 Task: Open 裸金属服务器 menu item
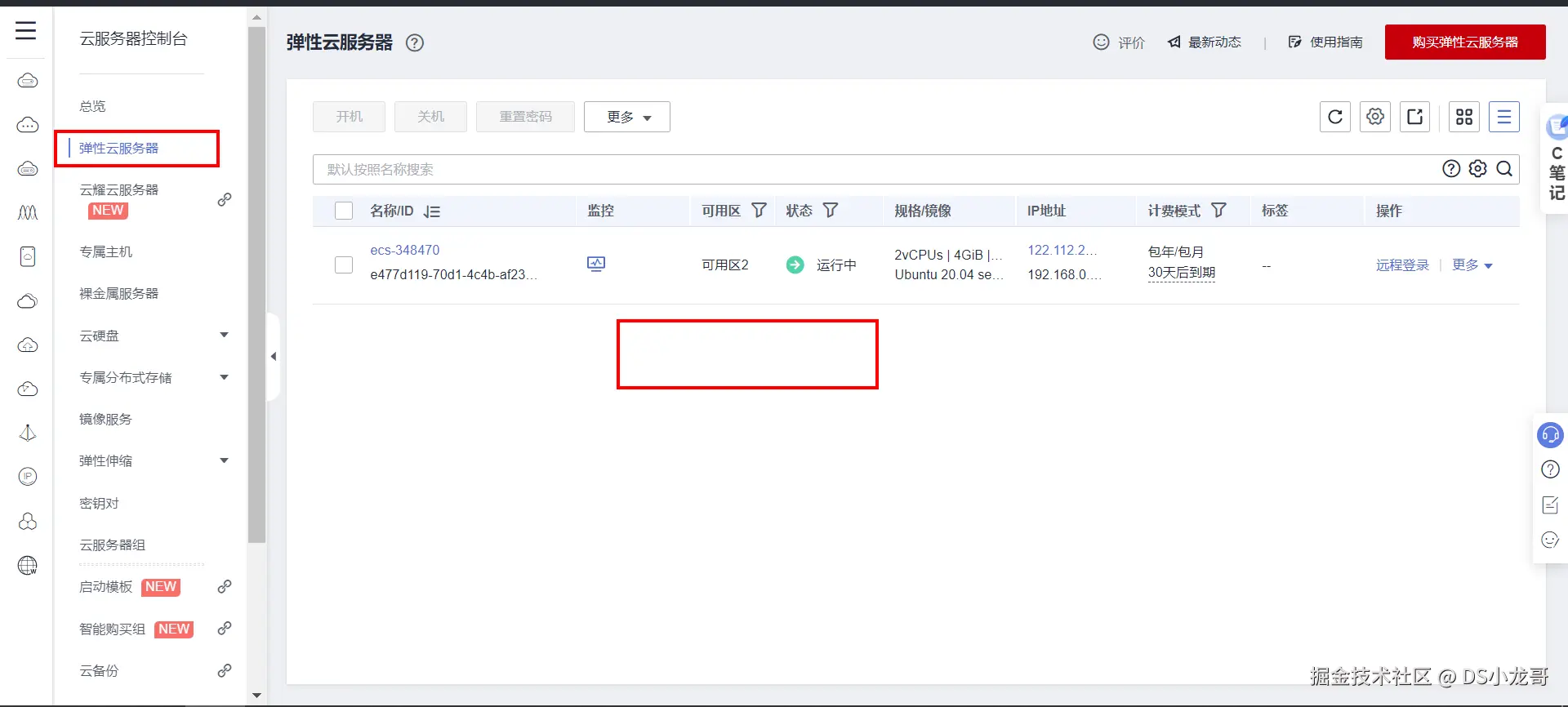(x=118, y=293)
